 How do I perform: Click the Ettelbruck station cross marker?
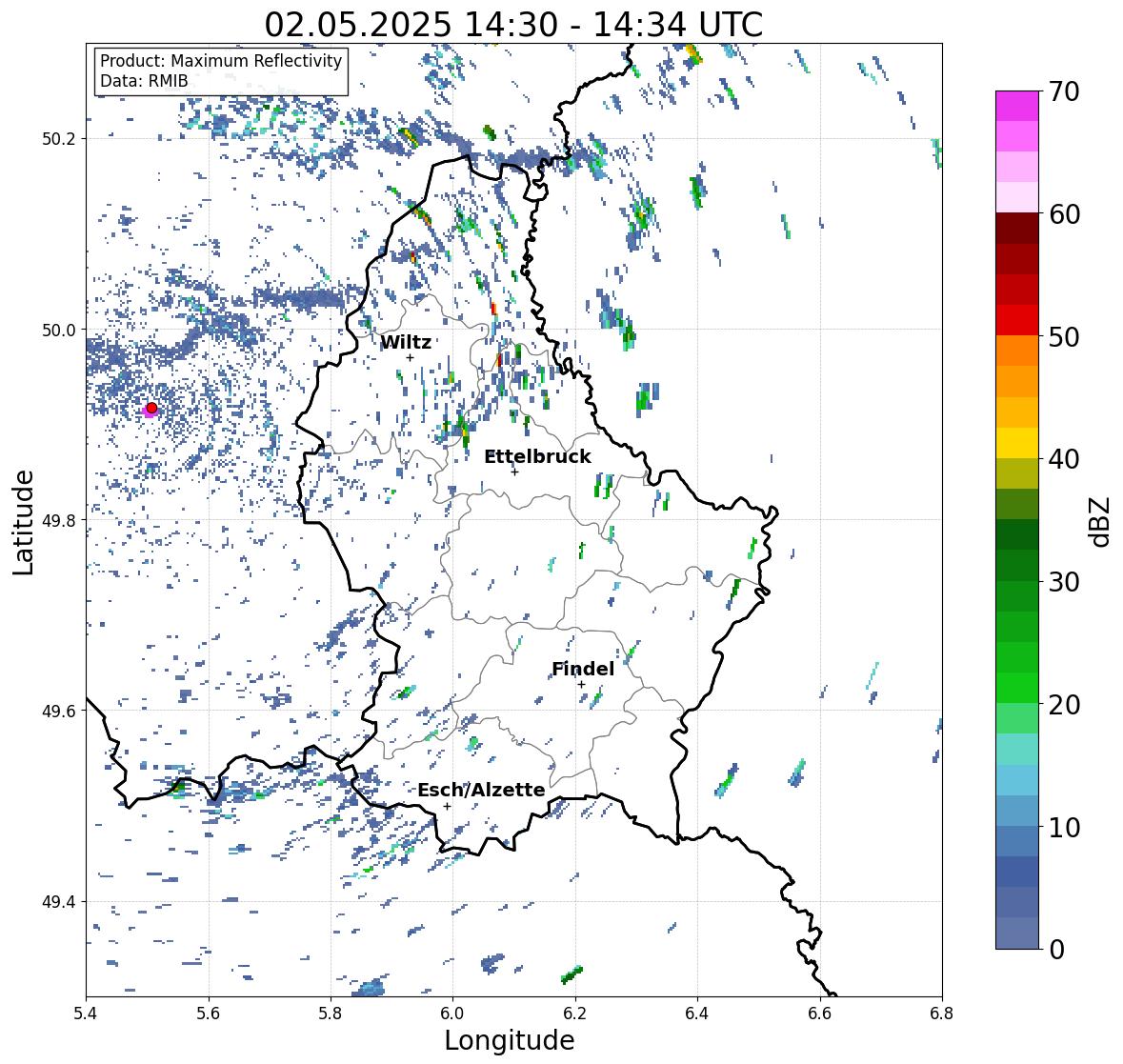tap(514, 472)
